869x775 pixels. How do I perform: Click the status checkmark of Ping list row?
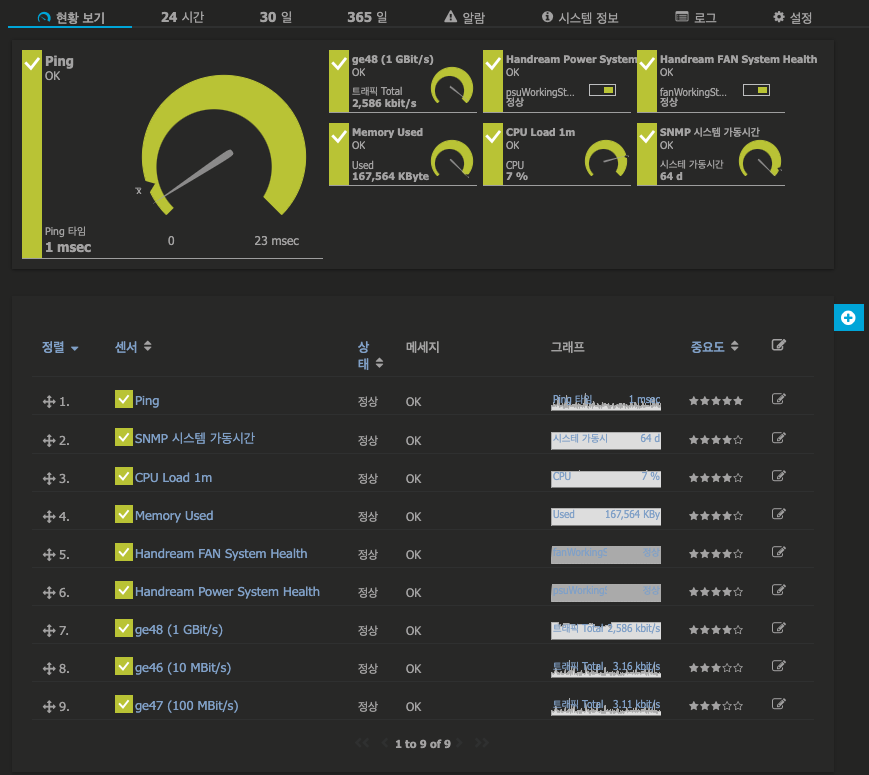tap(124, 399)
